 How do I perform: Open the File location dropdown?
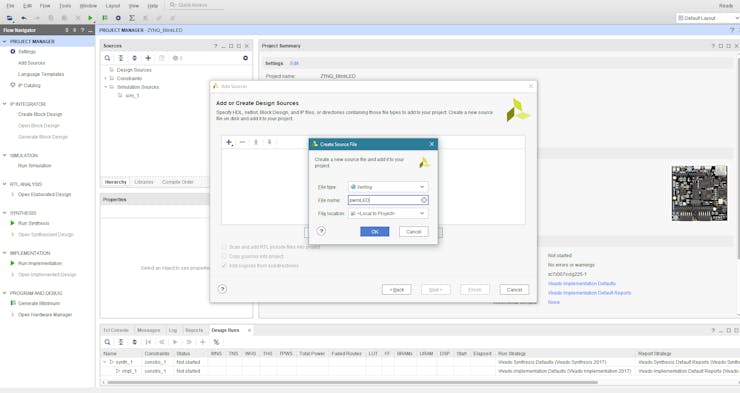click(x=388, y=213)
